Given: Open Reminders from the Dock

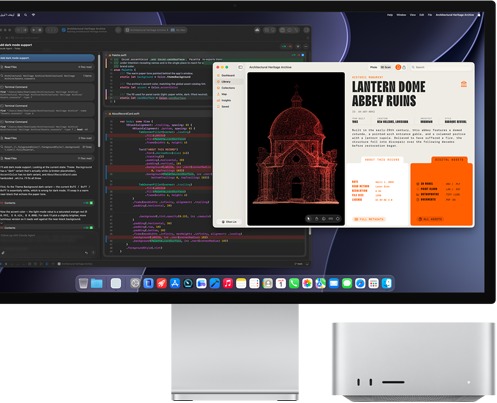Looking at the screenshot, I should click(x=254, y=284).
